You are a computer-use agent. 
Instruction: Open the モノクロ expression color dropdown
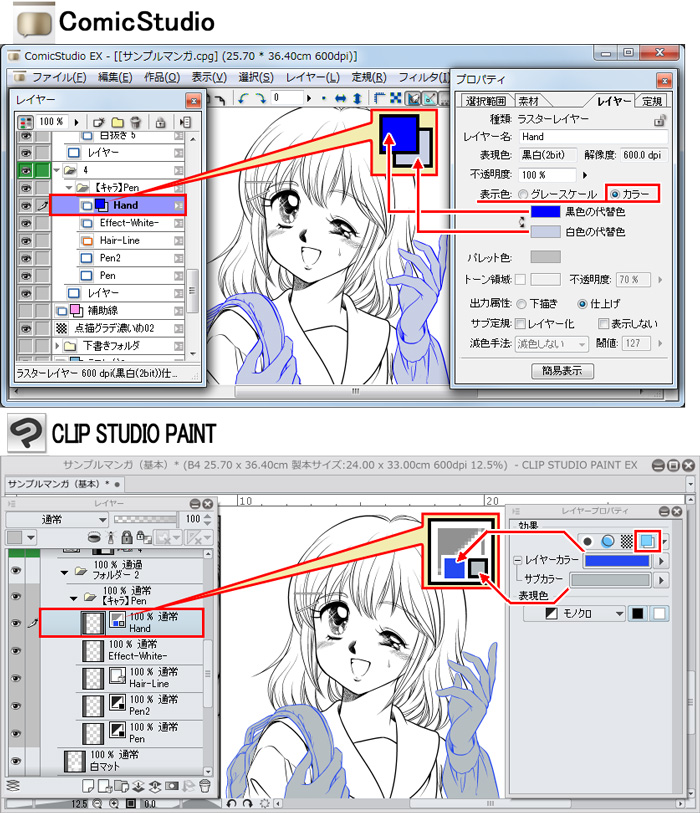tap(575, 613)
